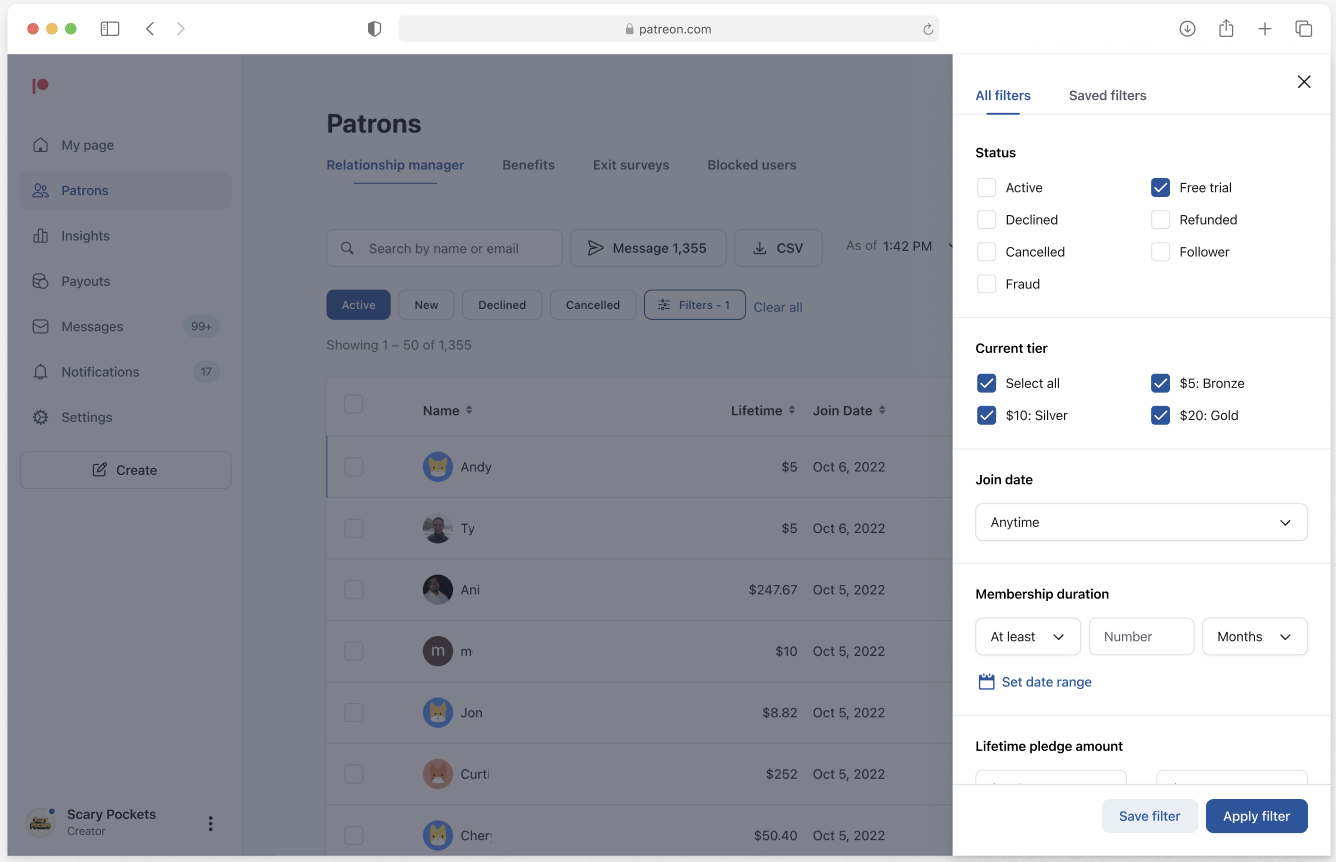Open Notifications bell in sidebar
The width and height of the screenshot is (1336, 862).
coord(40,372)
